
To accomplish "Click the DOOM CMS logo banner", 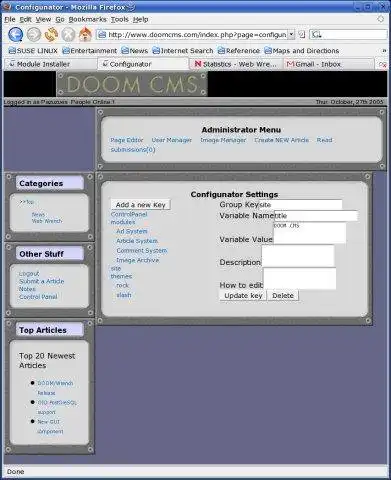I will (132, 84).
